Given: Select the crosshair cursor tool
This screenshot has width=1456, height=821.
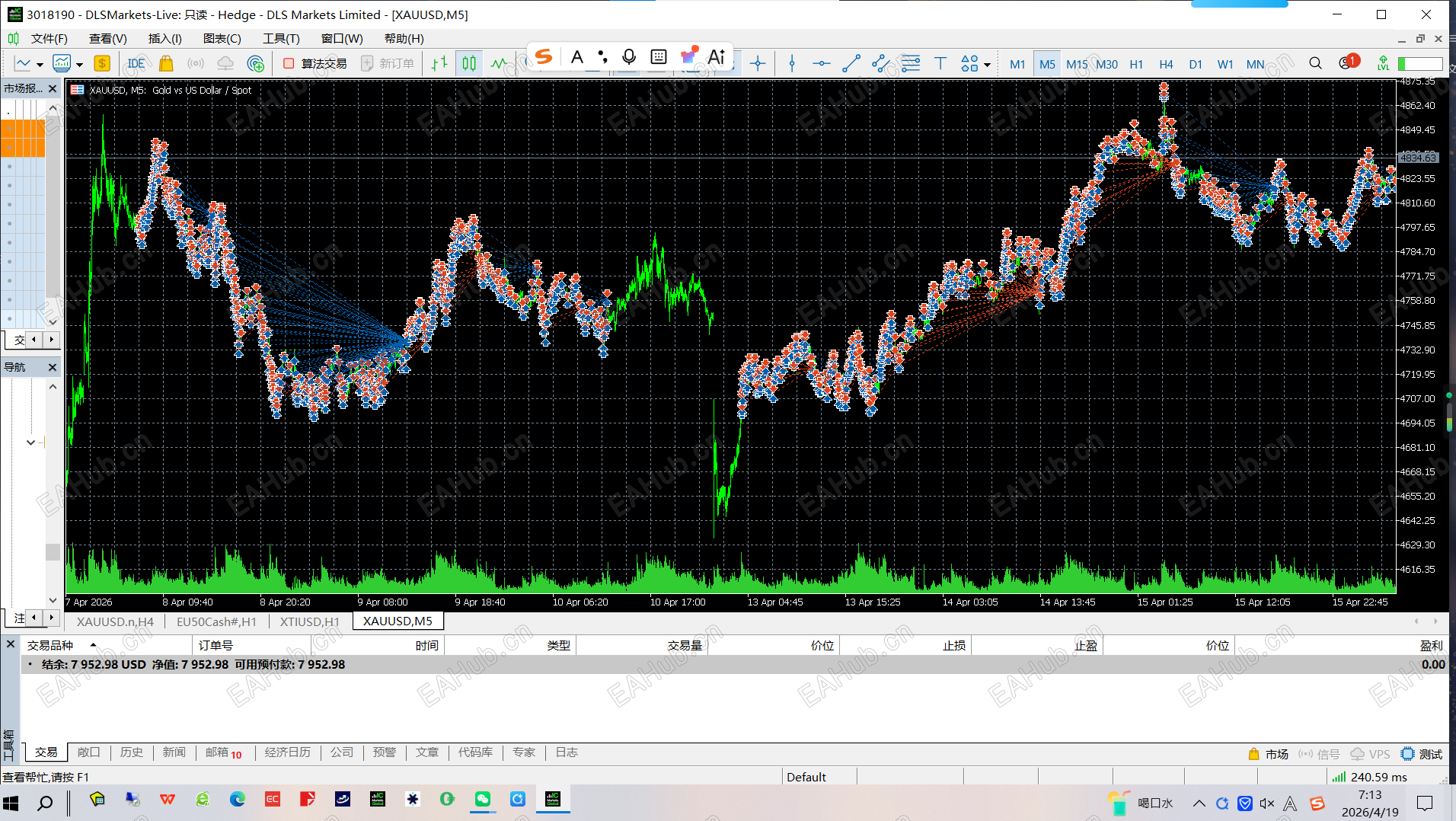Looking at the screenshot, I should (x=758, y=64).
